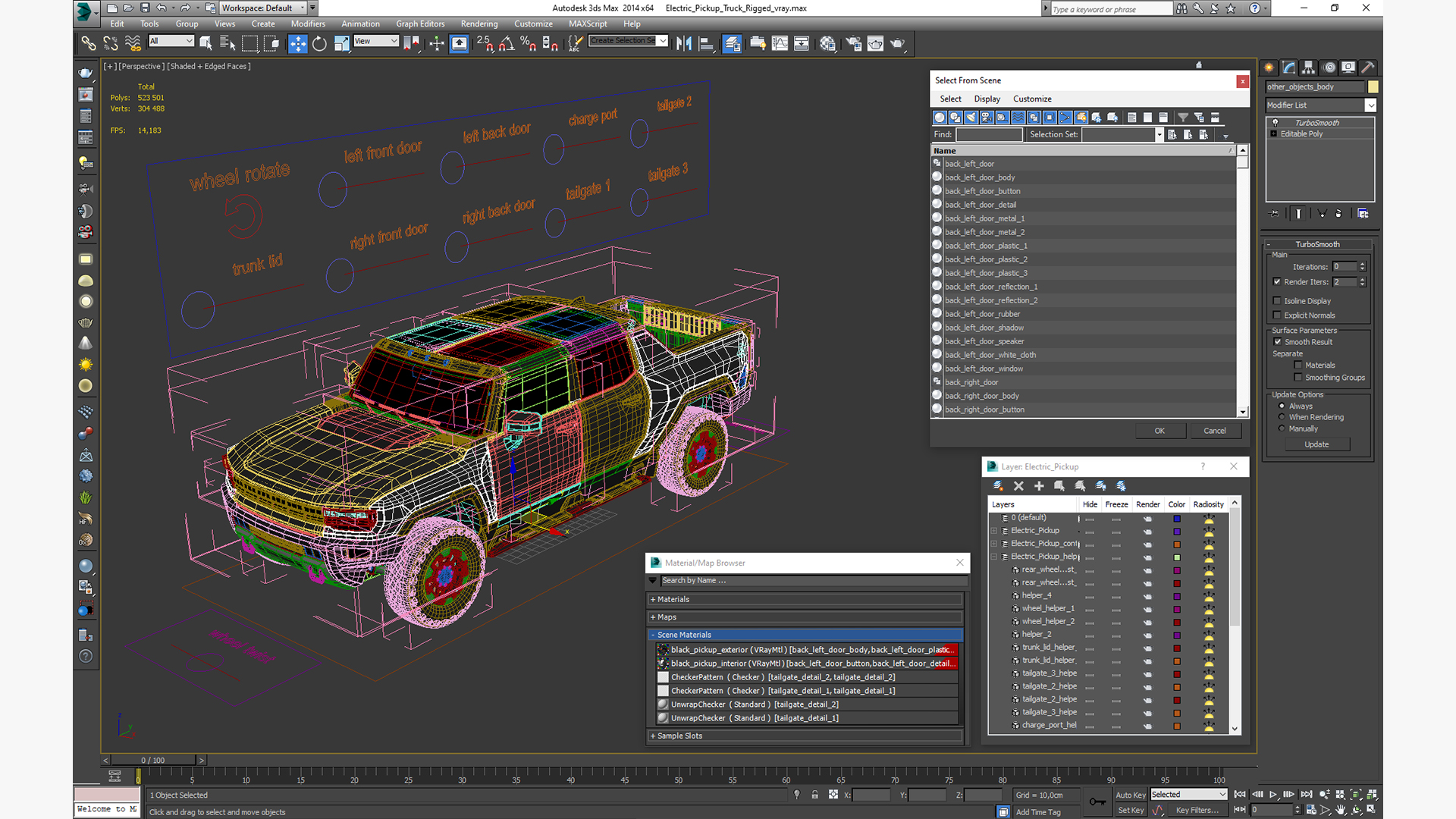Select Manually update option
The height and width of the screenshot is (819, 1456).
pyautogui.click(x=1282, y=428)
